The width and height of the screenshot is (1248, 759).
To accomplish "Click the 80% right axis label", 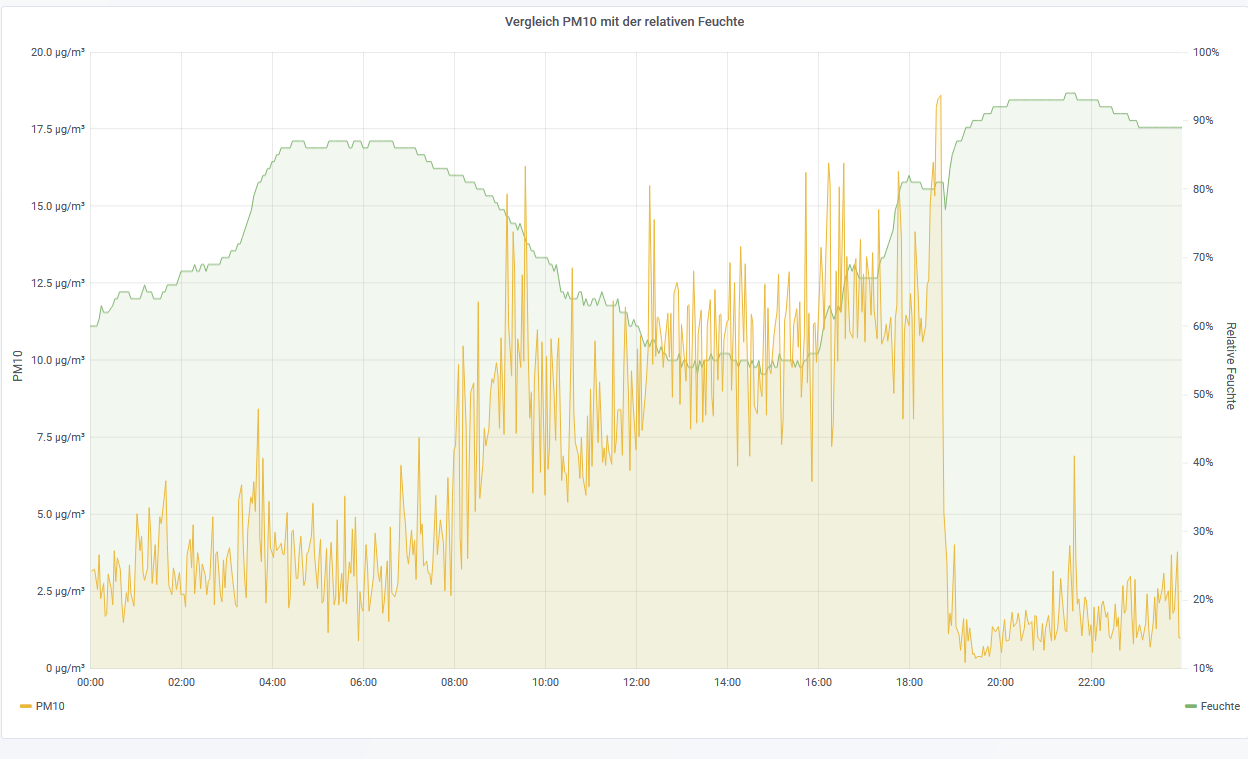I will click(x=1203, y=189).
